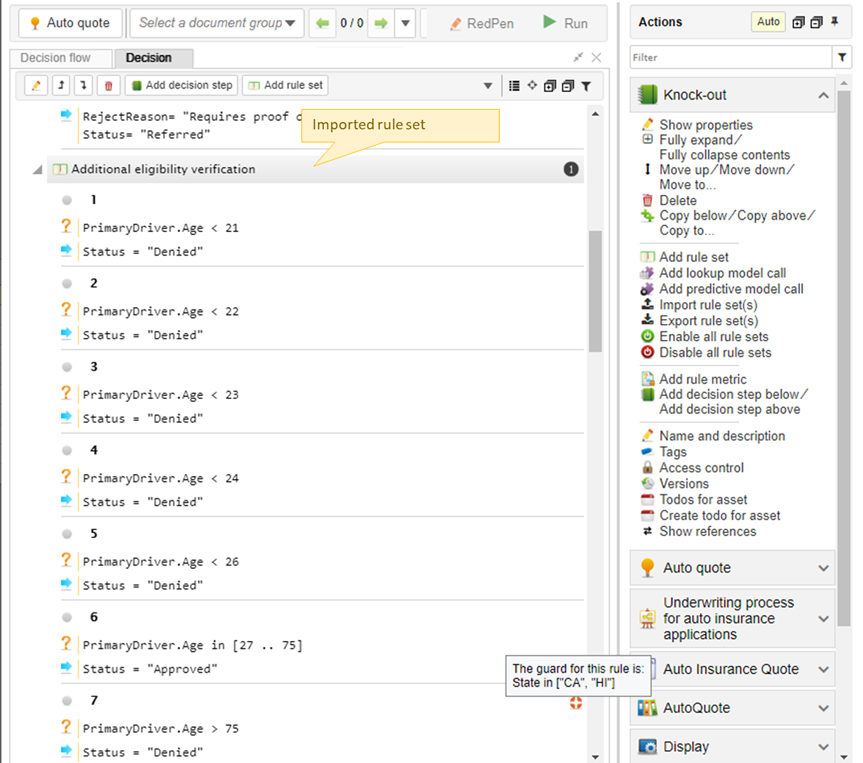The width and height of the screenshot is (863, 763).
Task: Click the Add decision step button
Action: pyautogui.click(x=182, y=86)
